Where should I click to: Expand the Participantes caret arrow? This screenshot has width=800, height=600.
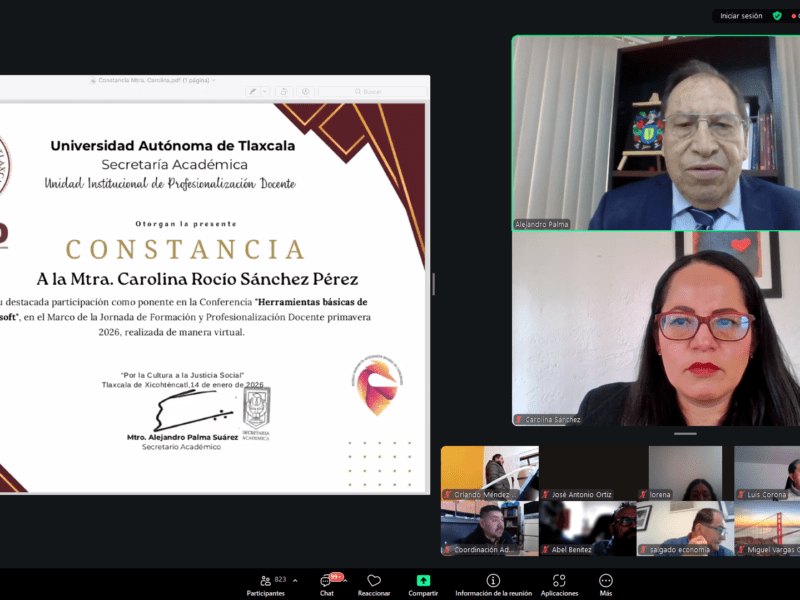(296, 580)
